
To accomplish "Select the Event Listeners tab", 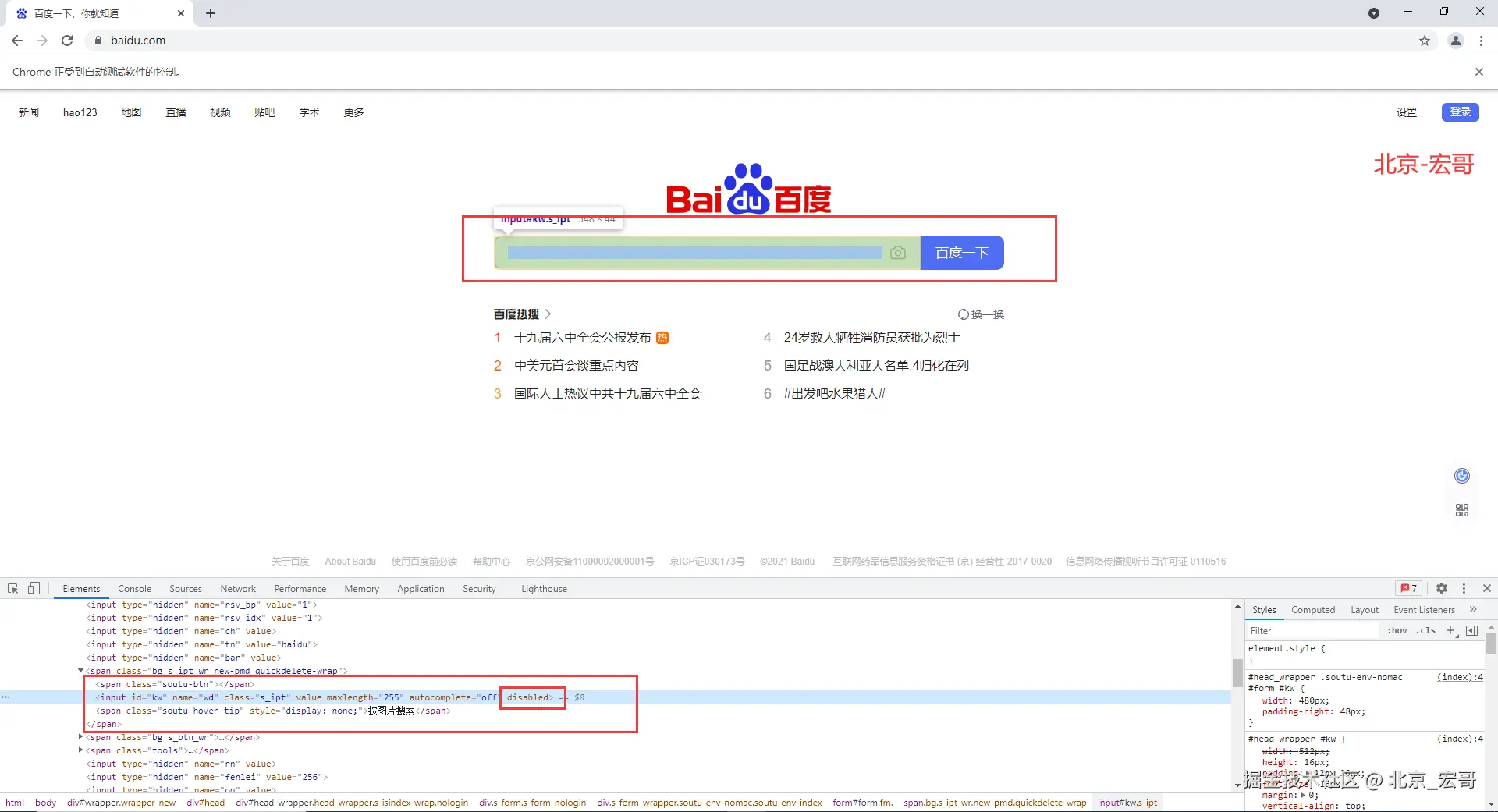I will pos(1424,610).
